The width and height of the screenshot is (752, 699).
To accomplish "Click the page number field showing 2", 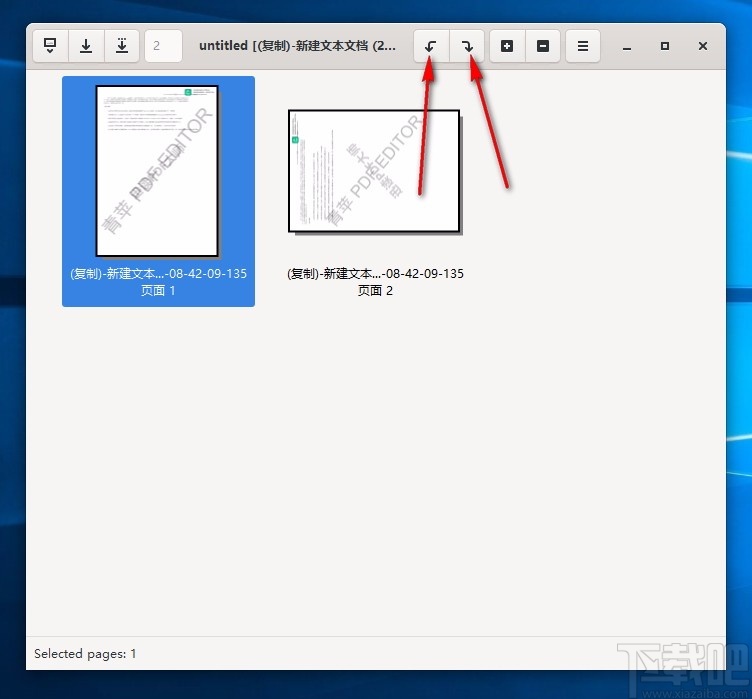I will 163,46.
